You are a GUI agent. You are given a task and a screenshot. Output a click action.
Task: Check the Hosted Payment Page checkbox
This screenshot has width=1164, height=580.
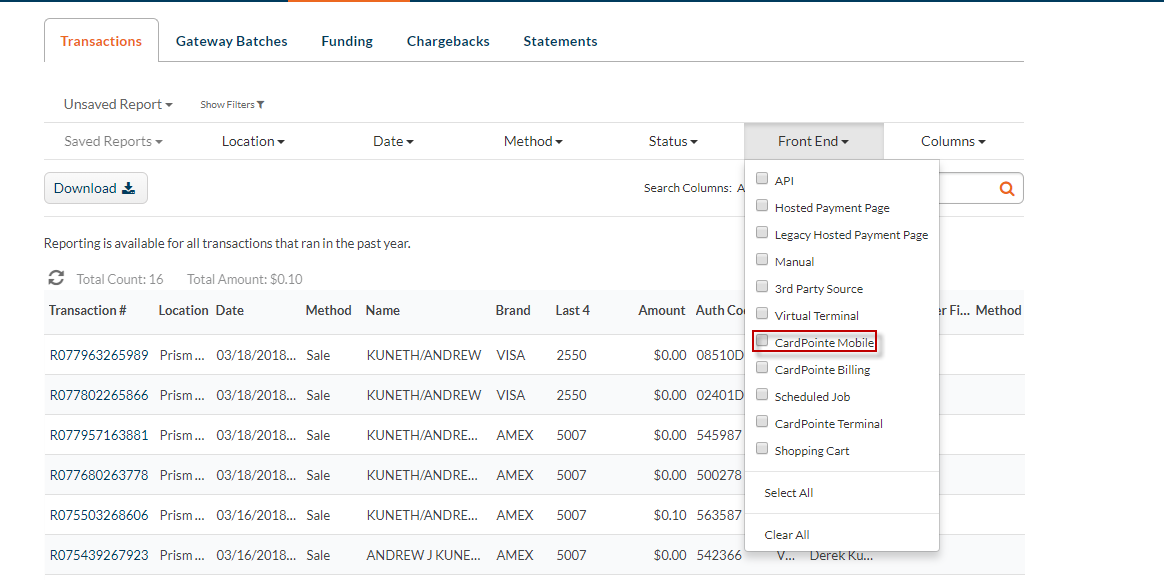coord(762,206)
